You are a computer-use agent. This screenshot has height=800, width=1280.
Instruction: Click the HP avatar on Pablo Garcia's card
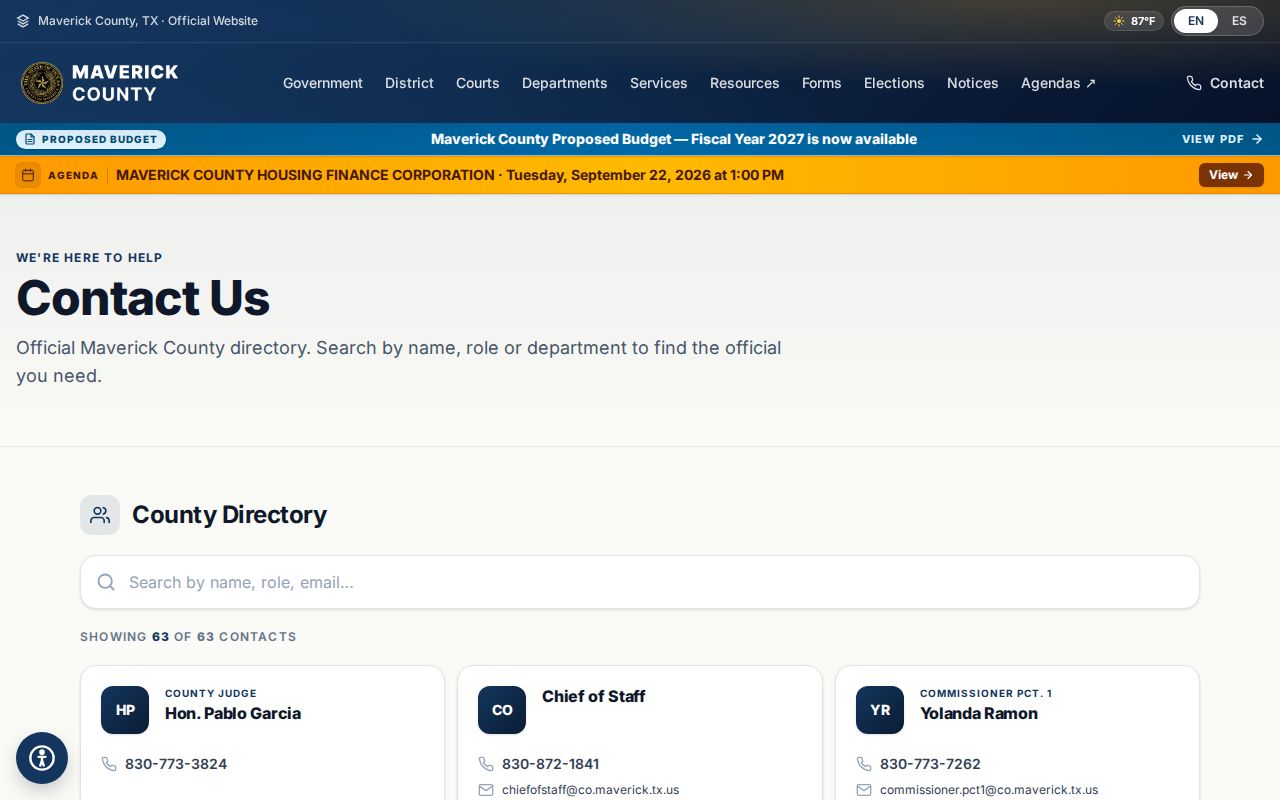(125, 710)
